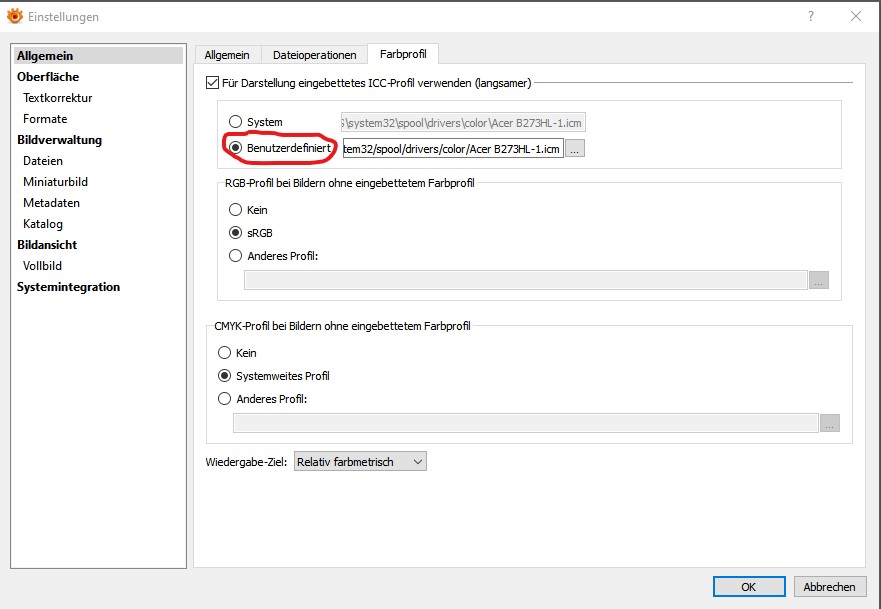Image resolution: width=881 pixels, height=609 pixels.
Task: Open Dateien settings
Action: click(x=43, y=161)
